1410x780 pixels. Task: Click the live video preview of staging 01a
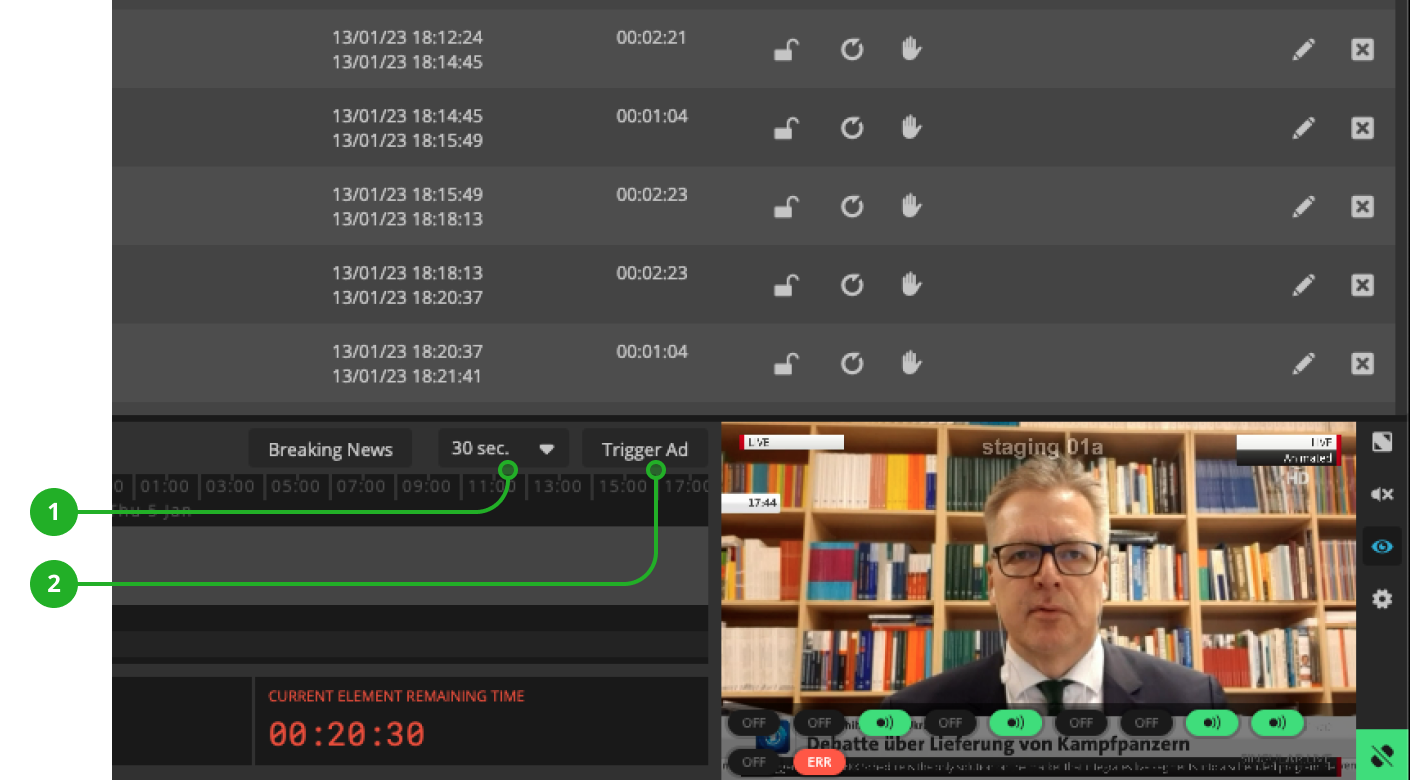pyautogui.click(x=1038, y=580)
